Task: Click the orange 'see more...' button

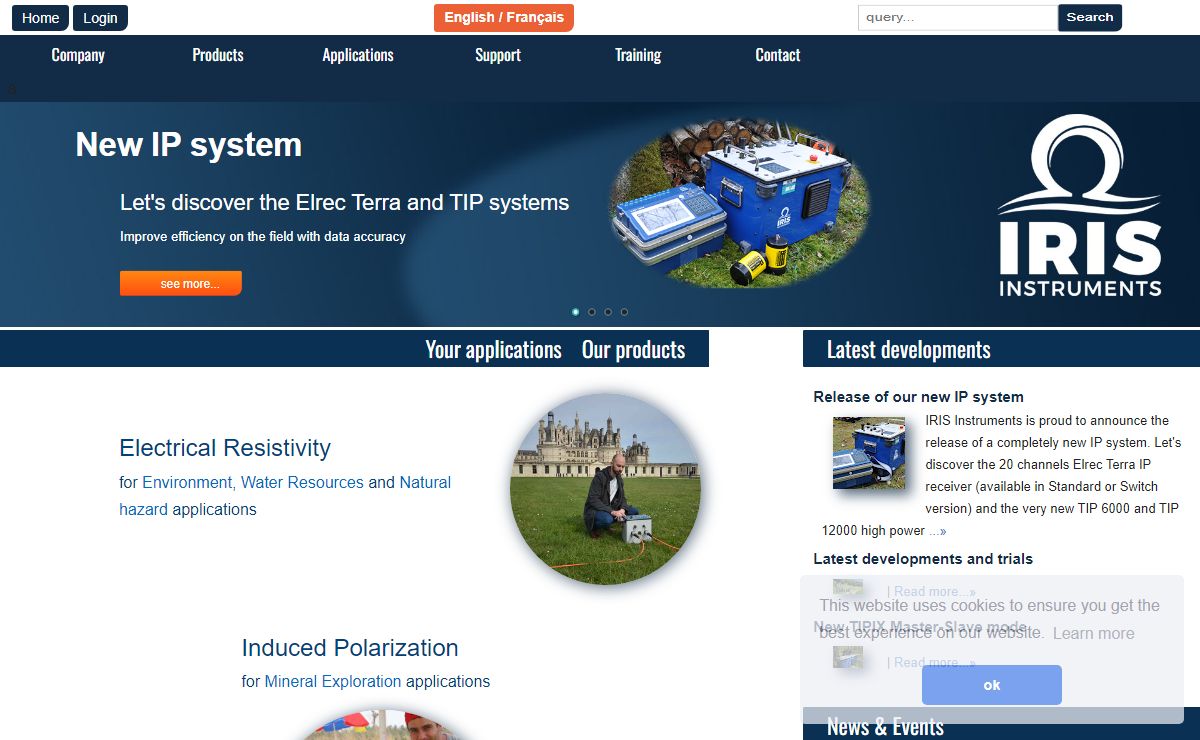Action: 181,283
